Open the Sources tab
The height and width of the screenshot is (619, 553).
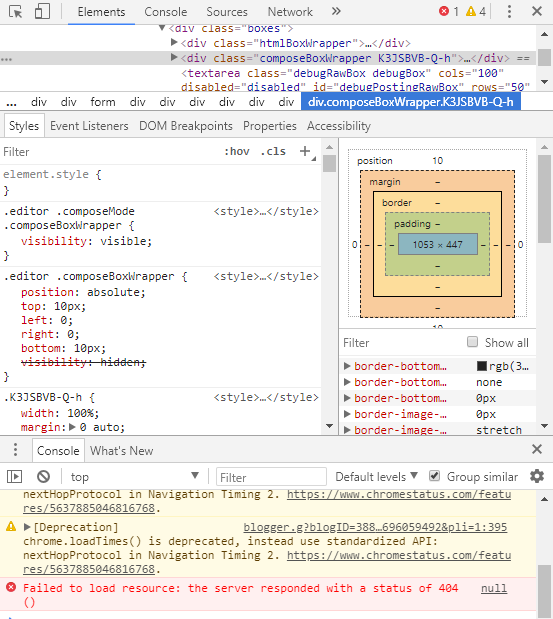pos(227,12)
